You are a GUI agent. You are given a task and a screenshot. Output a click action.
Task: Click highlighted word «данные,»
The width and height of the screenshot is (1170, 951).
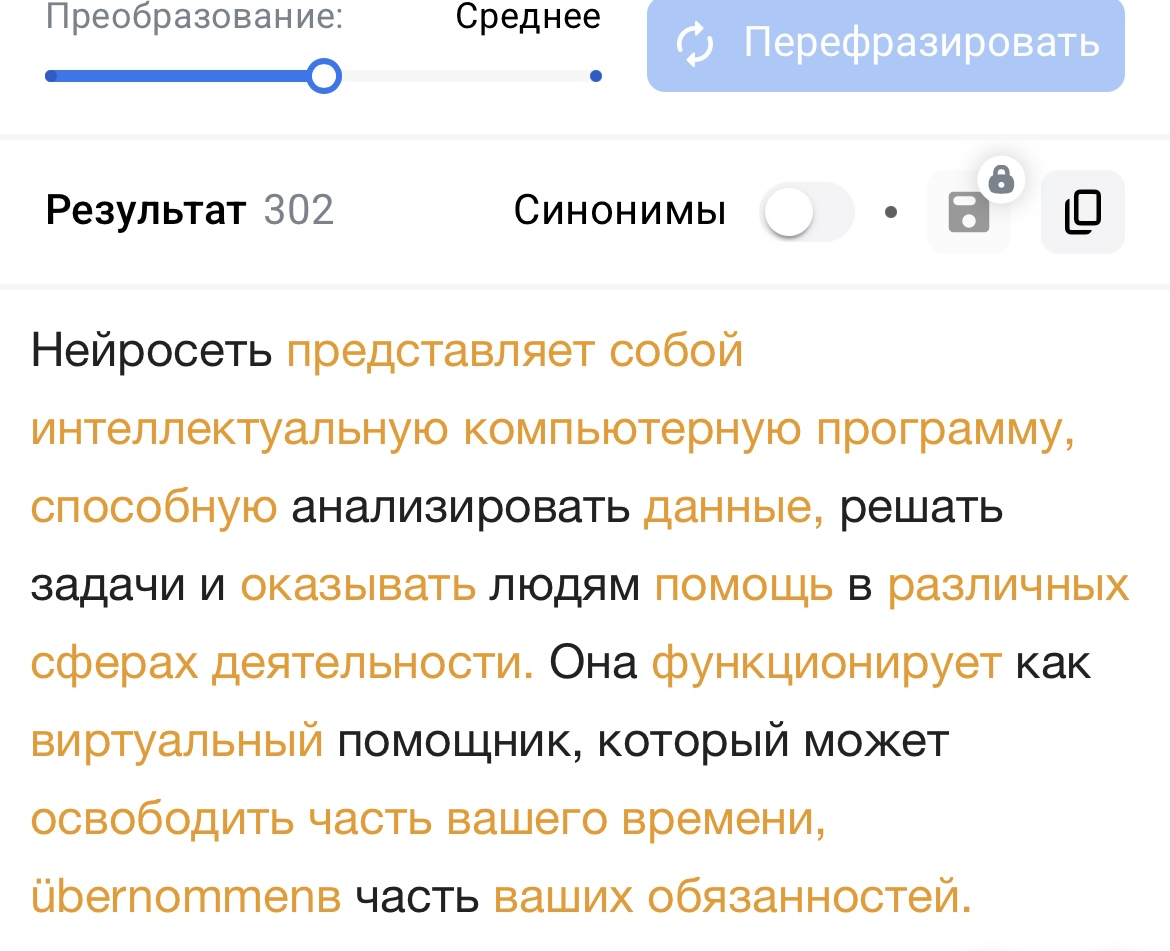pyautogui.click(x=733, y=508)
